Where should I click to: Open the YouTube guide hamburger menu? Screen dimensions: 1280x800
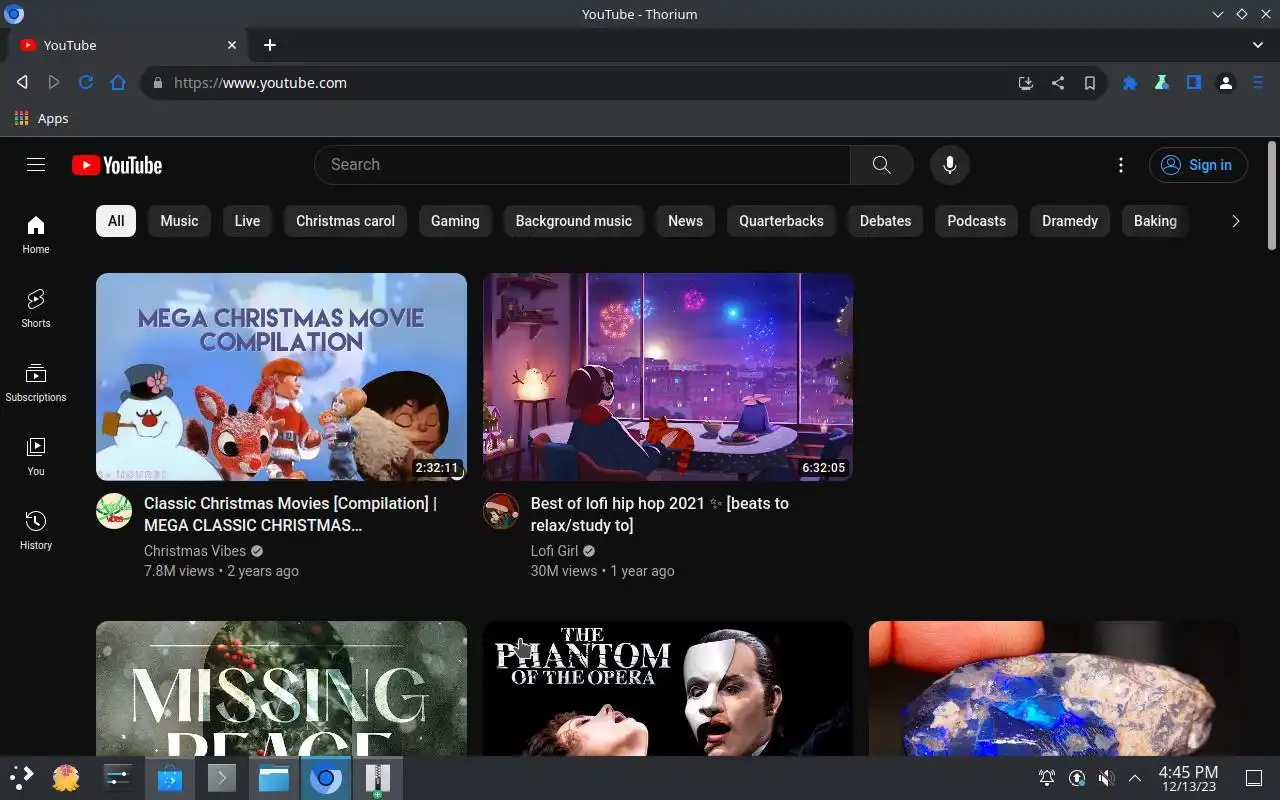(36, 165)
